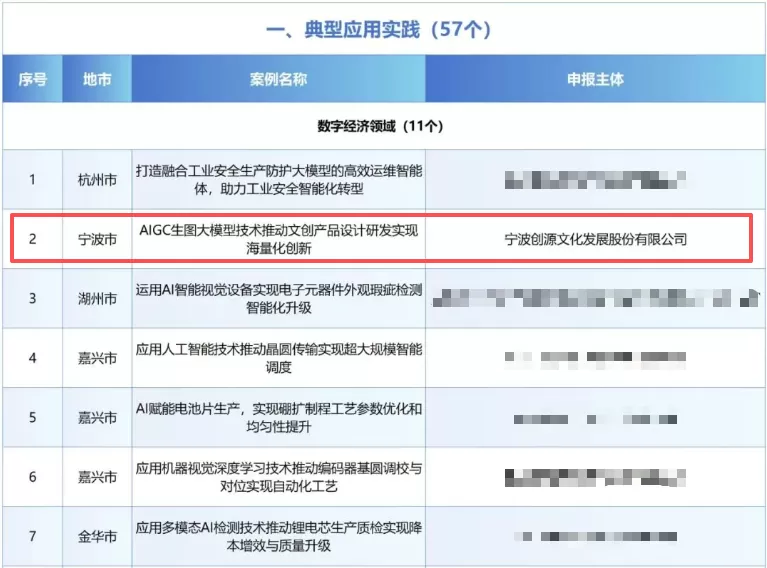Click the 典型应用实践 (57个) title
Image resolution: width=767 pixels, height=568 pixels.
(379, 29)
